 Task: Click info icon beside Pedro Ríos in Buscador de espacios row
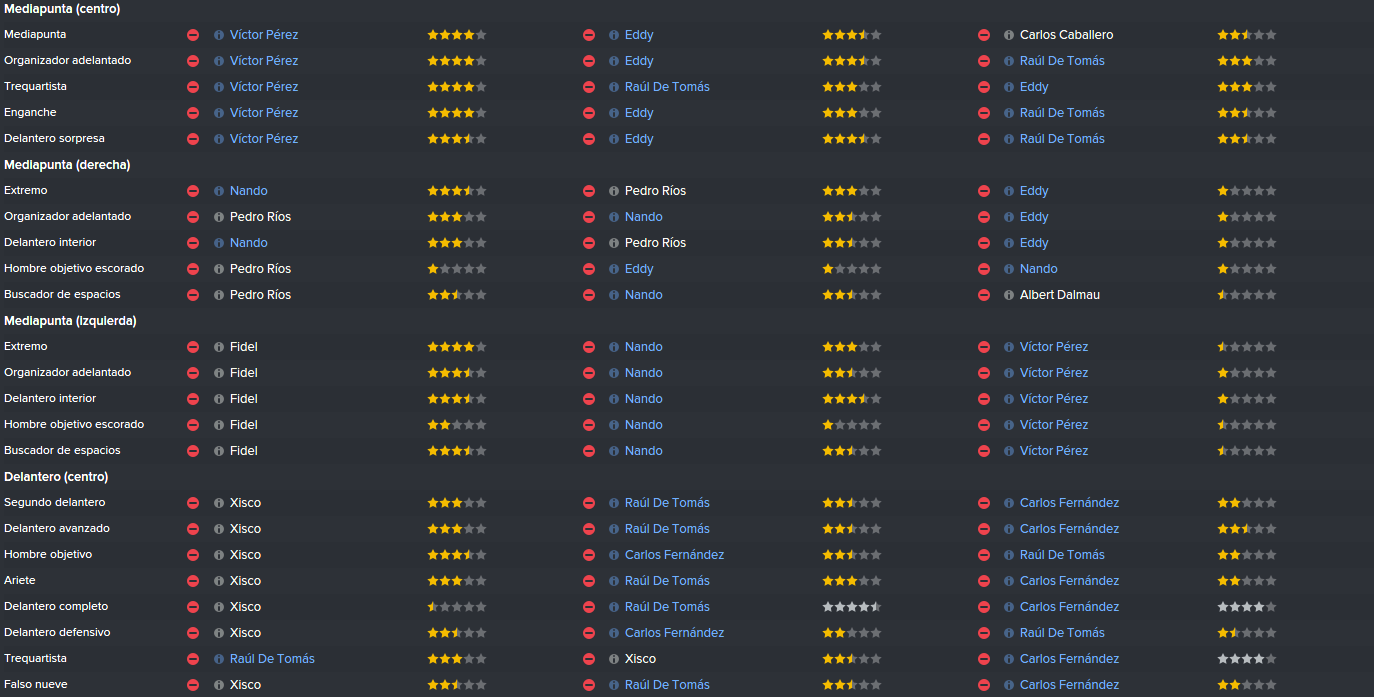pyautogui.click(x=219, y=295)
